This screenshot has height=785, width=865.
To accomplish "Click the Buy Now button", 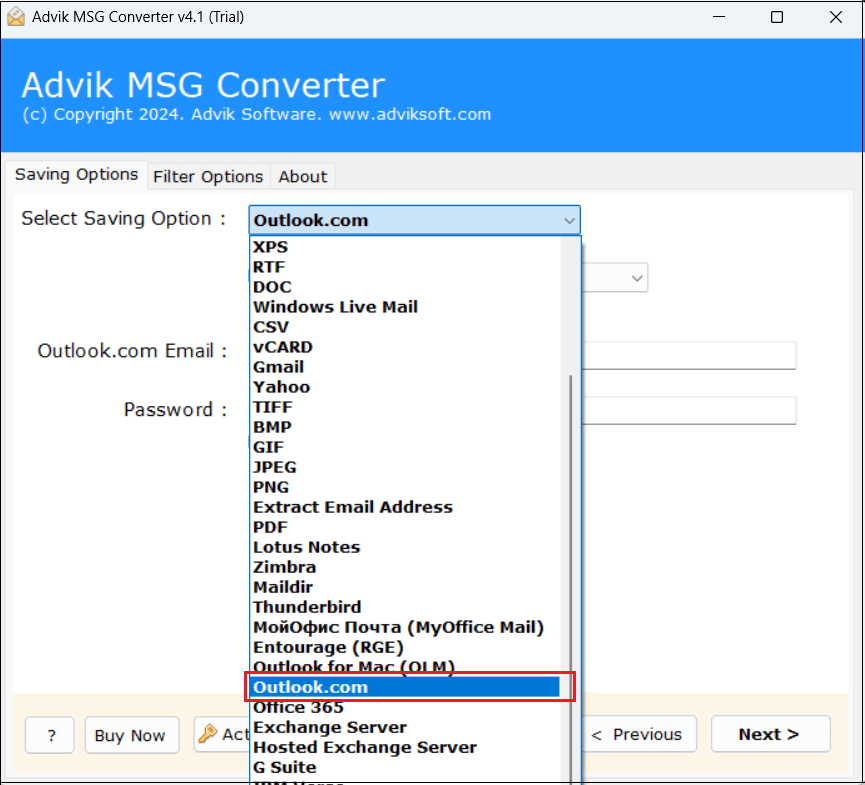I will 131,734.
